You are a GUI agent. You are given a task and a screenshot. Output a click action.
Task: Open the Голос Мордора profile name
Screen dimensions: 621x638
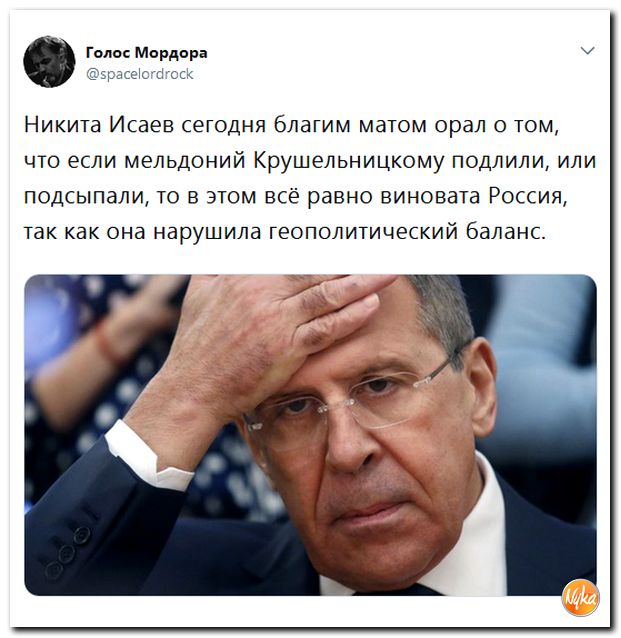point(147,53)
